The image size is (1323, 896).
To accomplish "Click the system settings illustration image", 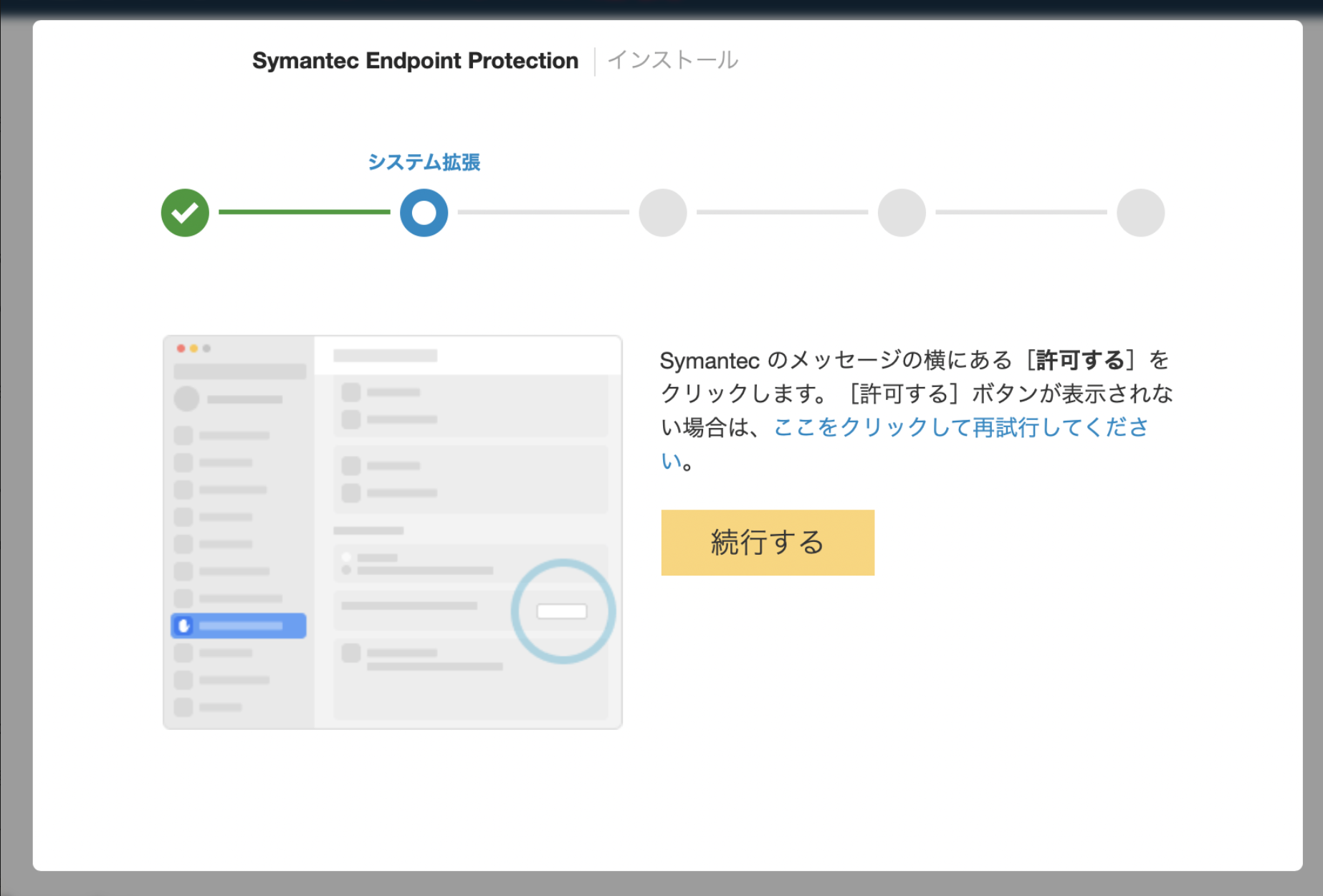I will click(393, 532).
